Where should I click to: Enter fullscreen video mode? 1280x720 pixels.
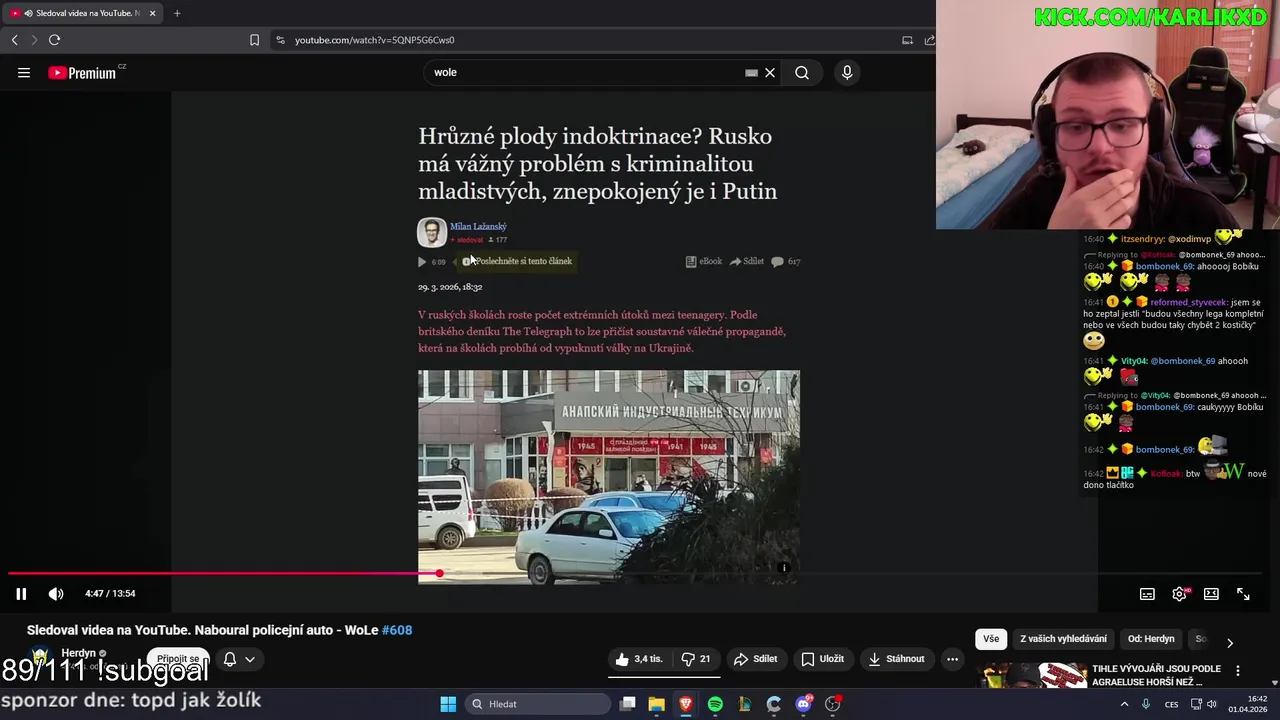(x=1243, y=594)
